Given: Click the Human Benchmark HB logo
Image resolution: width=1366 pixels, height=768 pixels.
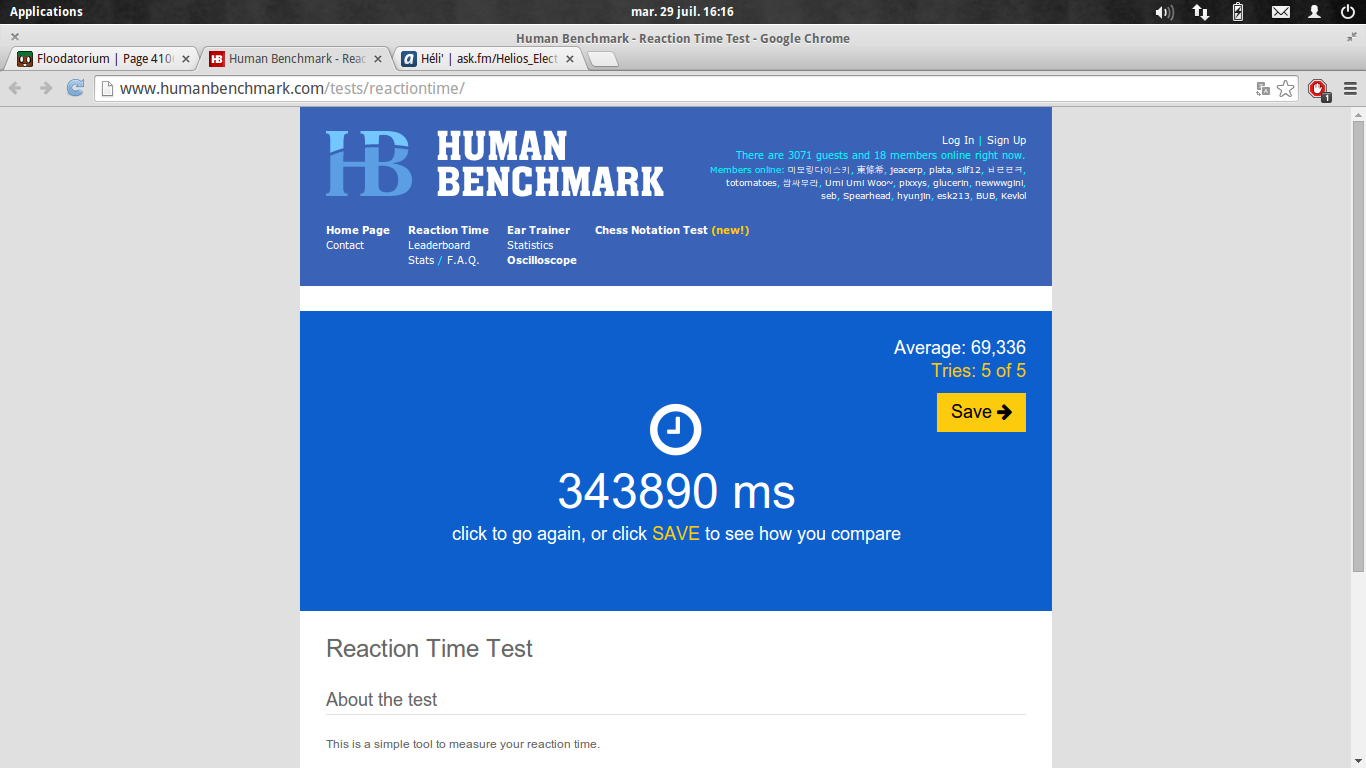Looking at the screenshot, I should (x=369, y=163).
